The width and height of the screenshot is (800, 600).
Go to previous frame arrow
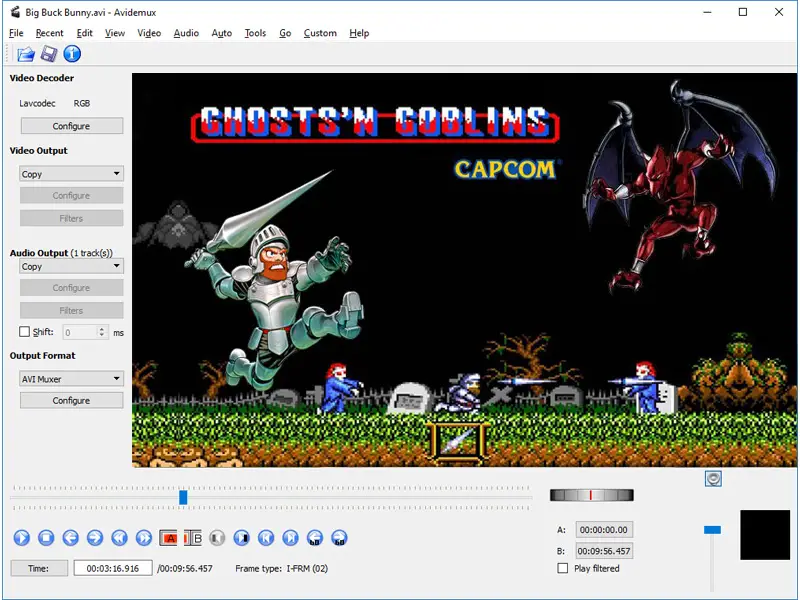point(70,538)
